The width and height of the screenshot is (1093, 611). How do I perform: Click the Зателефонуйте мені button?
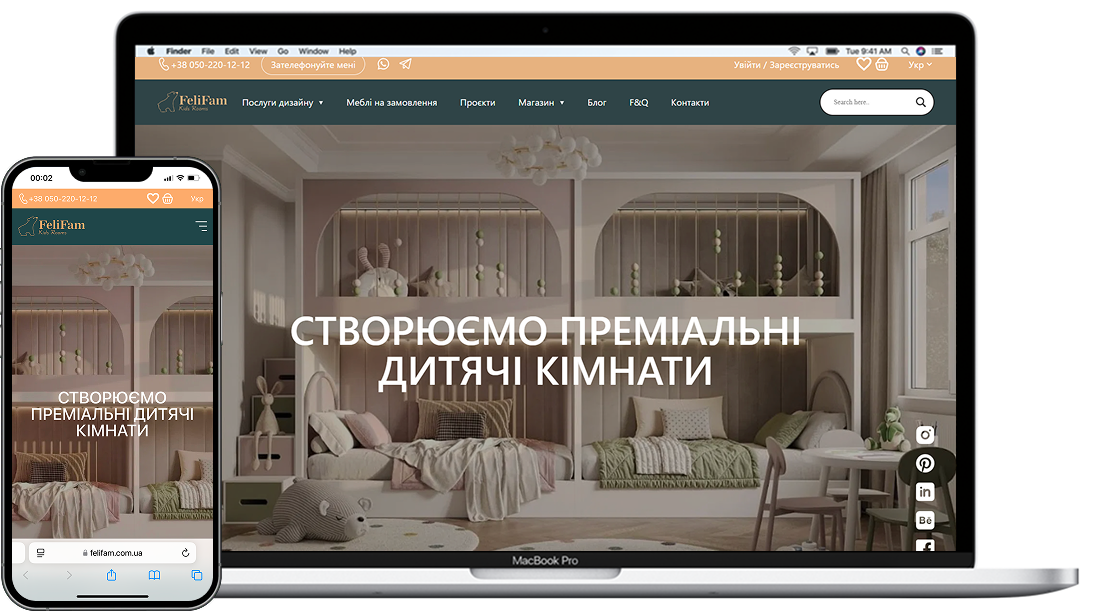[x=313, y=65]
